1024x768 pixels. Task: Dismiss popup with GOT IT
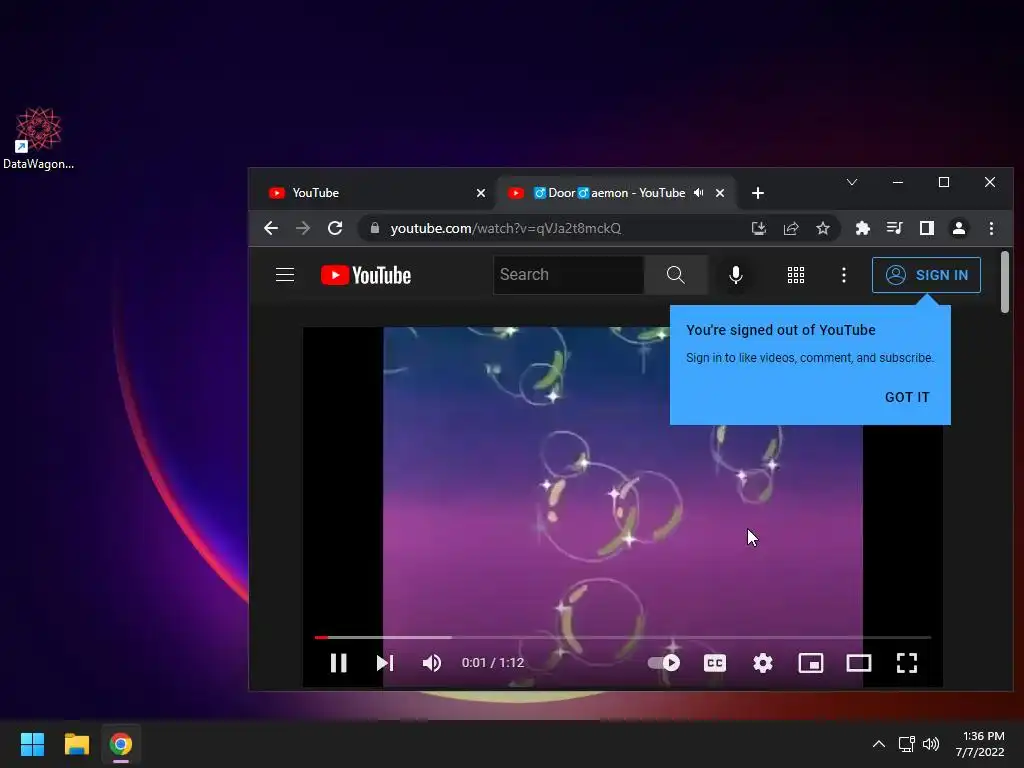click(x=906, y=397)
